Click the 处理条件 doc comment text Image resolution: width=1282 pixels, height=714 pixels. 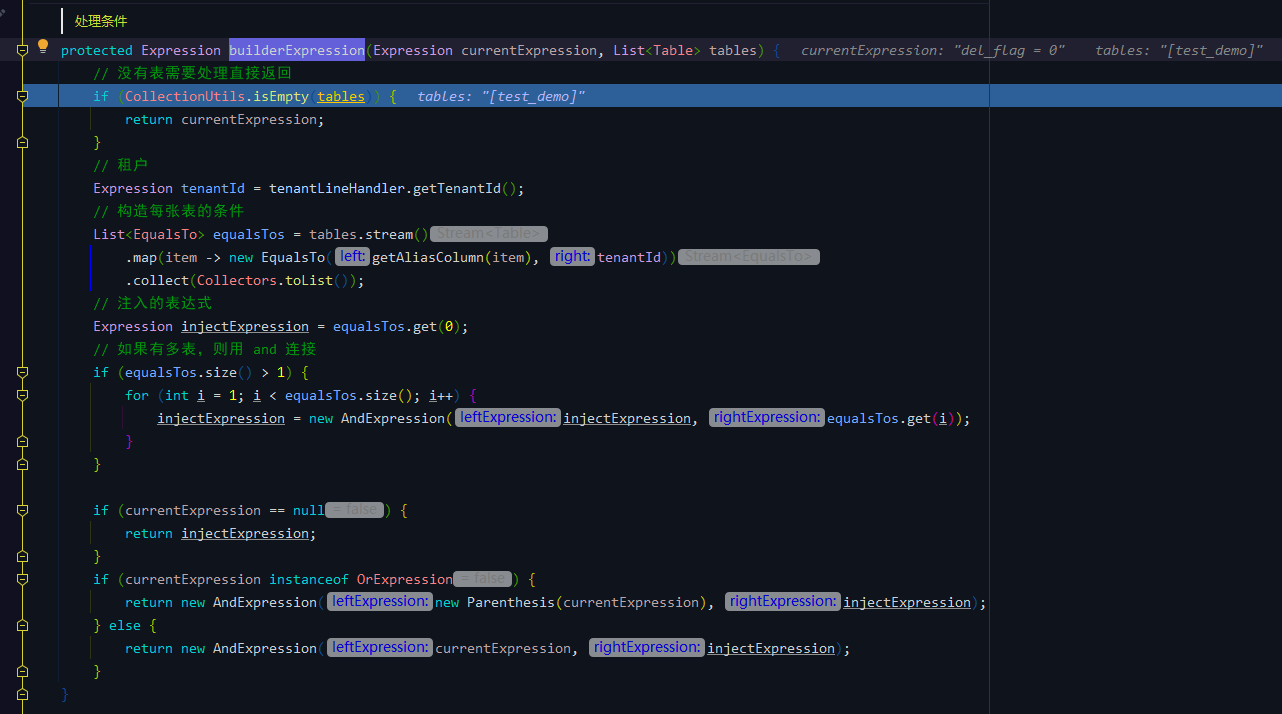[x=101, y=21]
